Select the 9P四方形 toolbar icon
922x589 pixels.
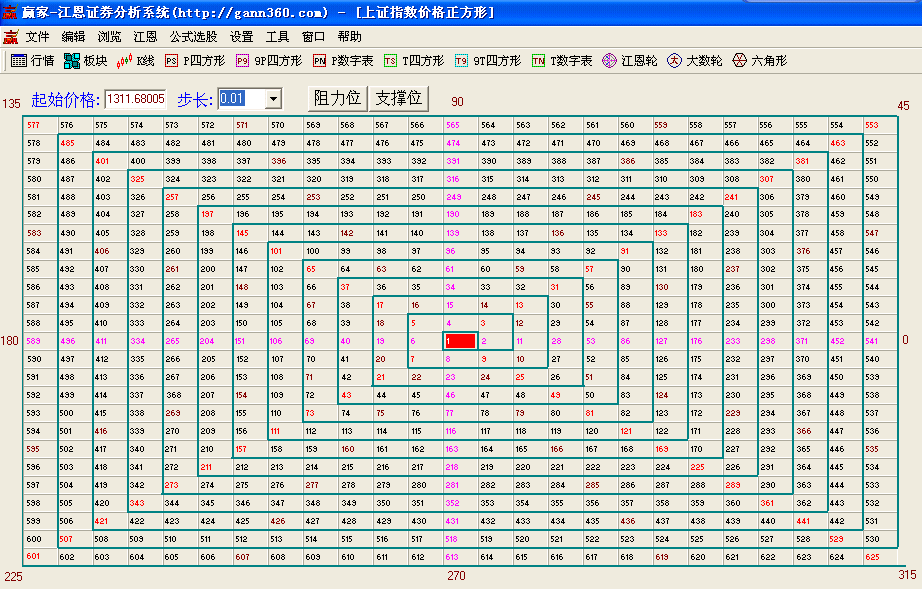click(x=268, y=61)
